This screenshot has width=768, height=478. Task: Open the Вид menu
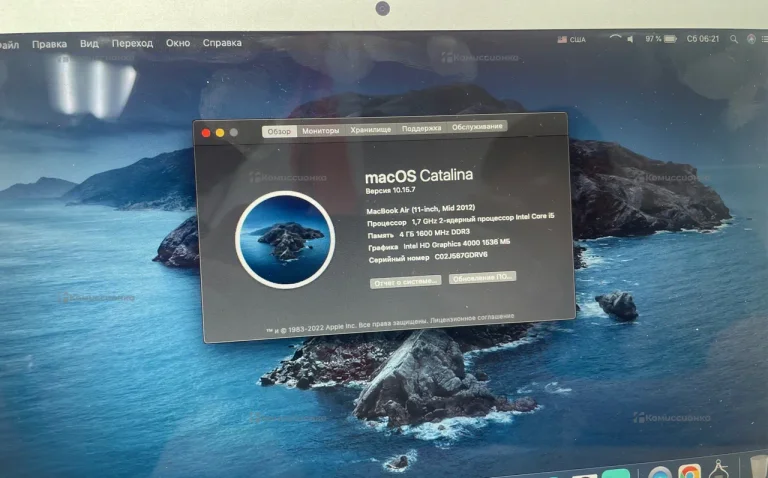pos(89,44)
